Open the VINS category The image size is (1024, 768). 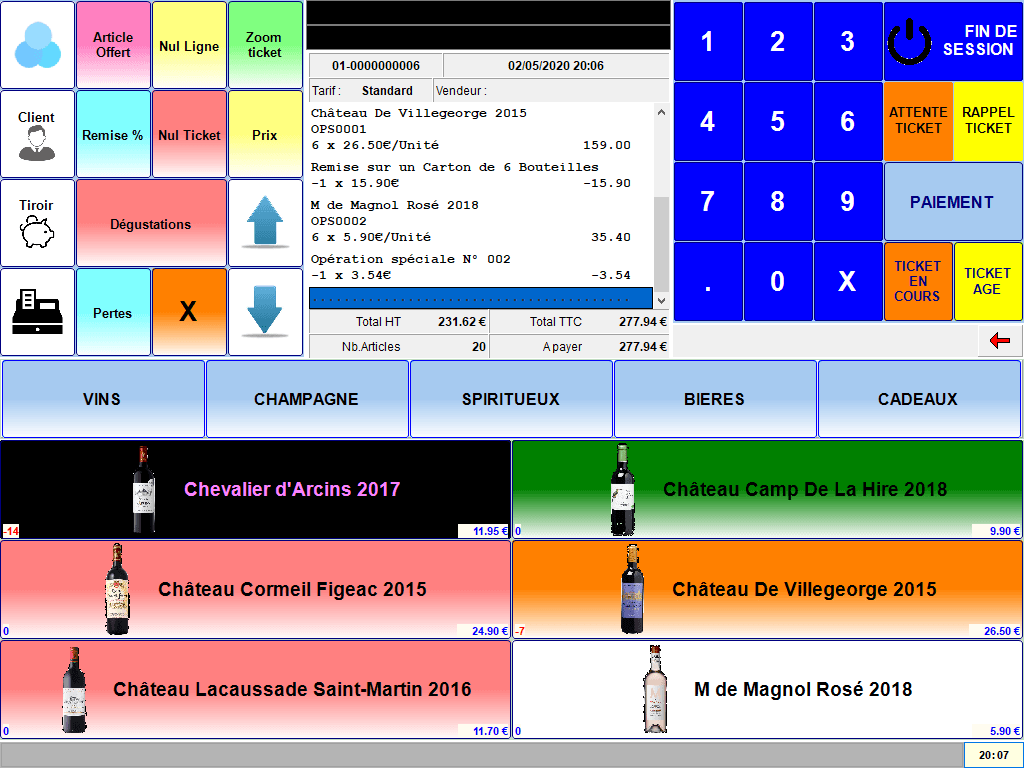(x=103, y=399)
